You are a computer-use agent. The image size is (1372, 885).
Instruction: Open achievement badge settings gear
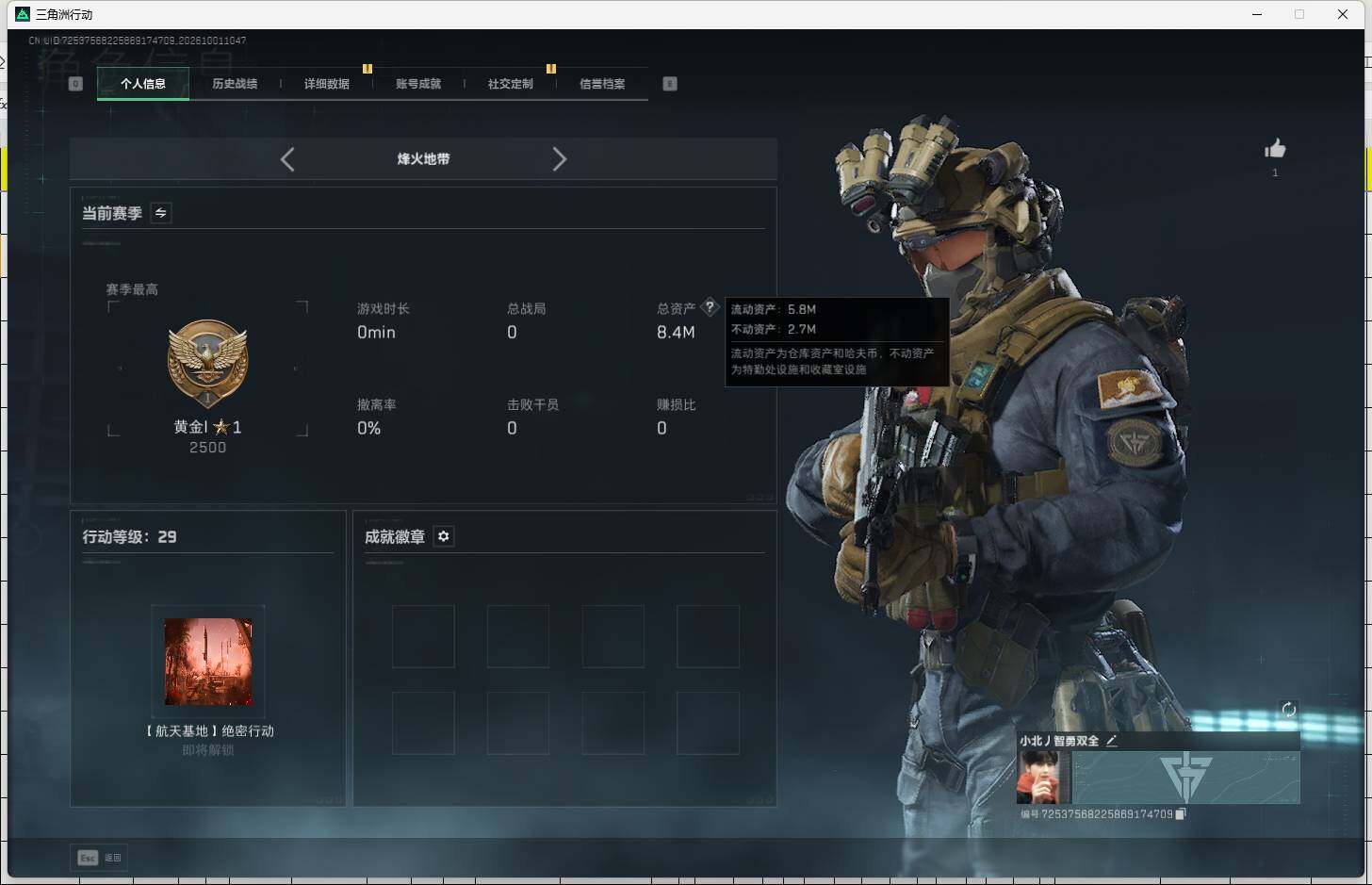[443, 536]
